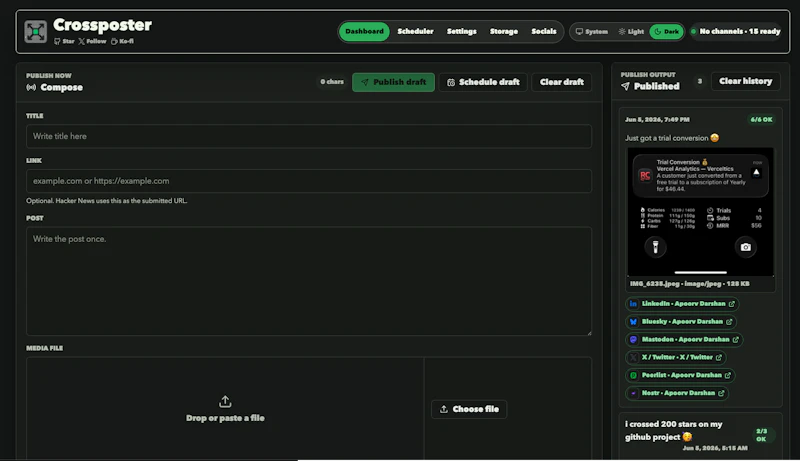This screenshot has height=461, width=800.
Task: Select the System theme option
Action: (x=592, y=32)
